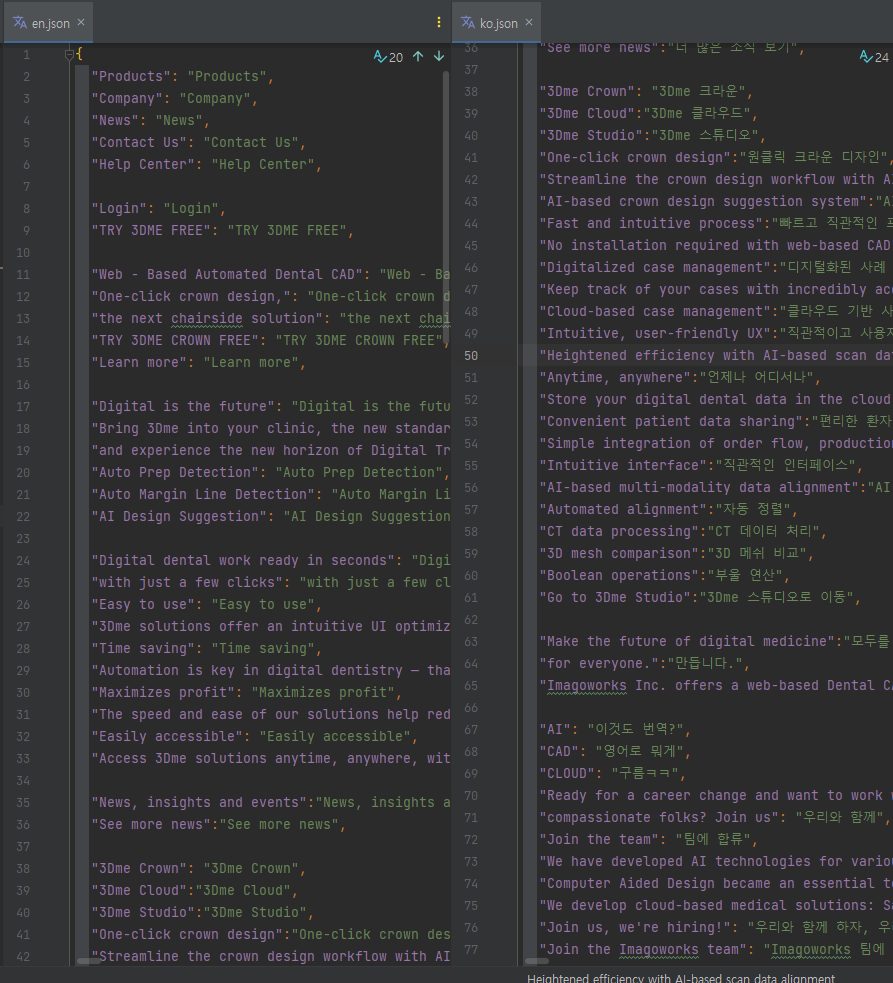Click line number 1 in en.json gutter
The image size is (893, 983).
pyautogui.click(x=26, y=55)
